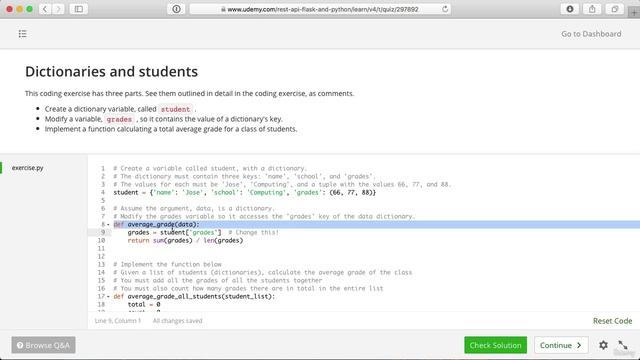Select the exercise.py file tab
This screenshot has height=360, width=640.
(x=27, y=168)
